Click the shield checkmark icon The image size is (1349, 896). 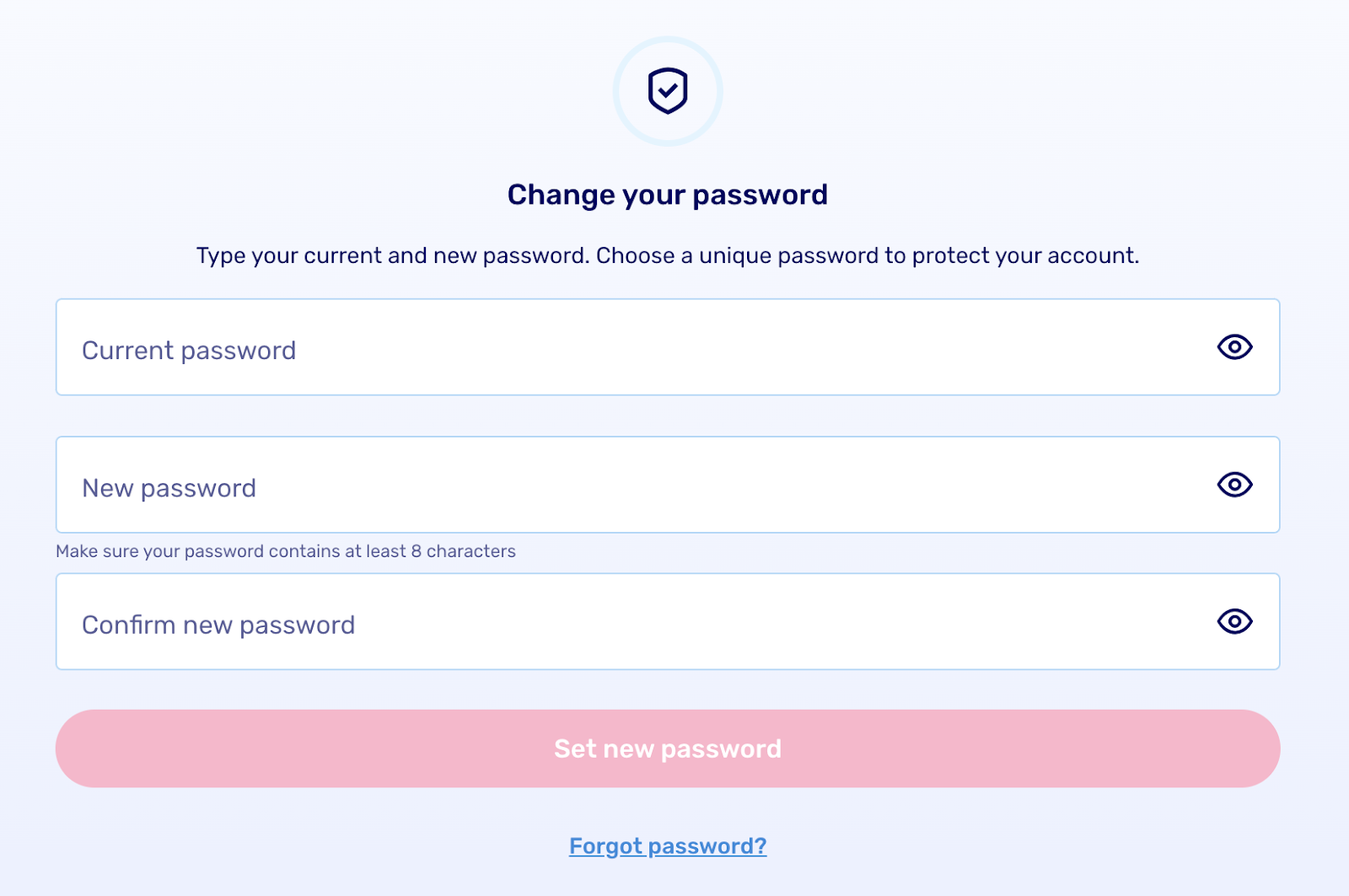tap(668, 91)
